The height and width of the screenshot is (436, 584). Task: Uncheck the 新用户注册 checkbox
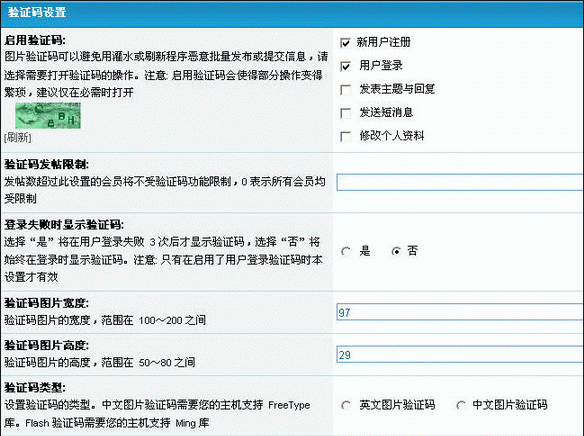(345, 43)
